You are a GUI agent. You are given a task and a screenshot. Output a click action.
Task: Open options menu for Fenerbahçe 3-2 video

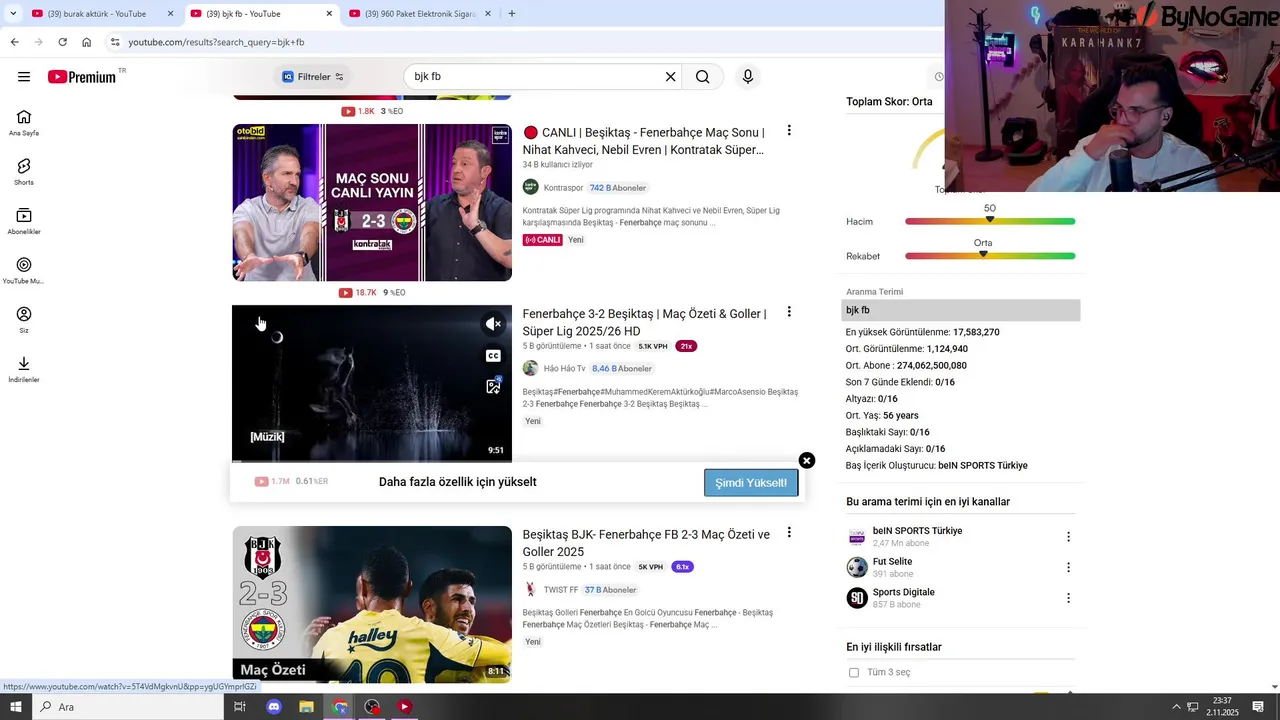(789, 312)
